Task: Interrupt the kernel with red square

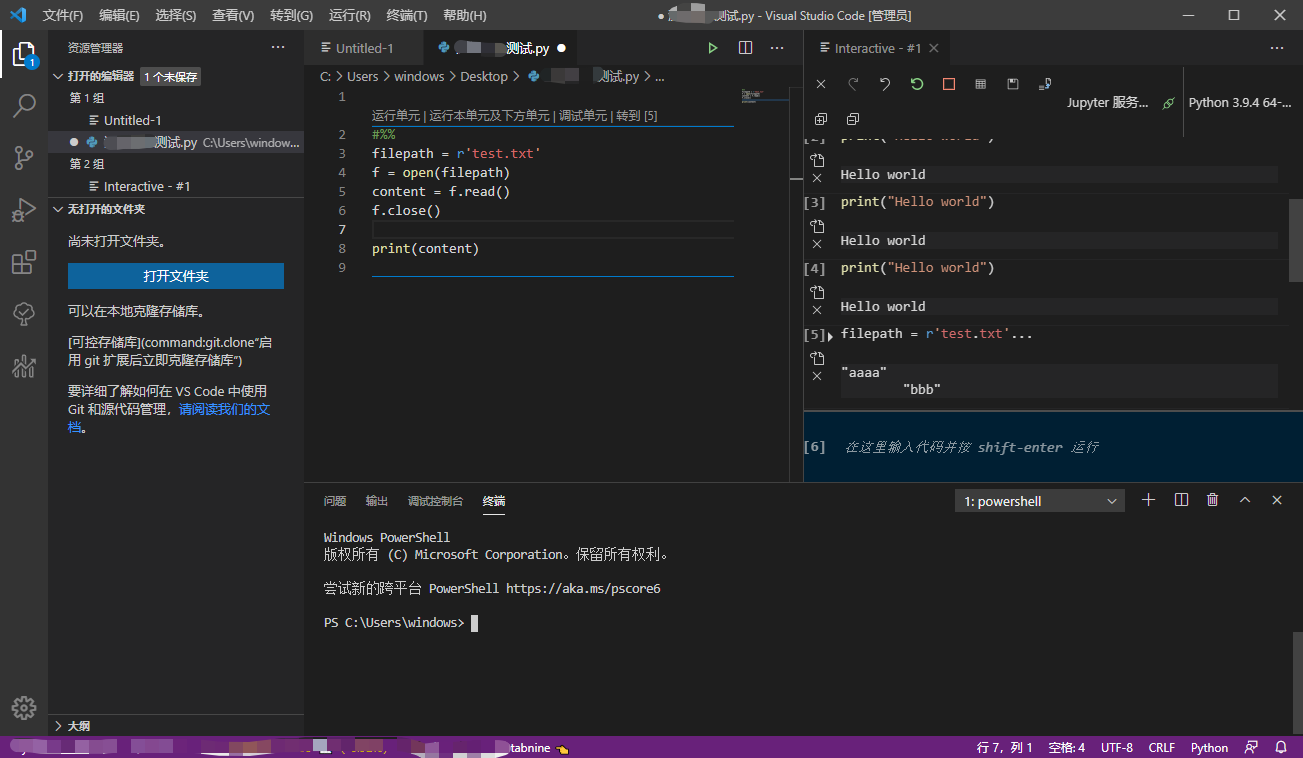Action: coord(949,84)
